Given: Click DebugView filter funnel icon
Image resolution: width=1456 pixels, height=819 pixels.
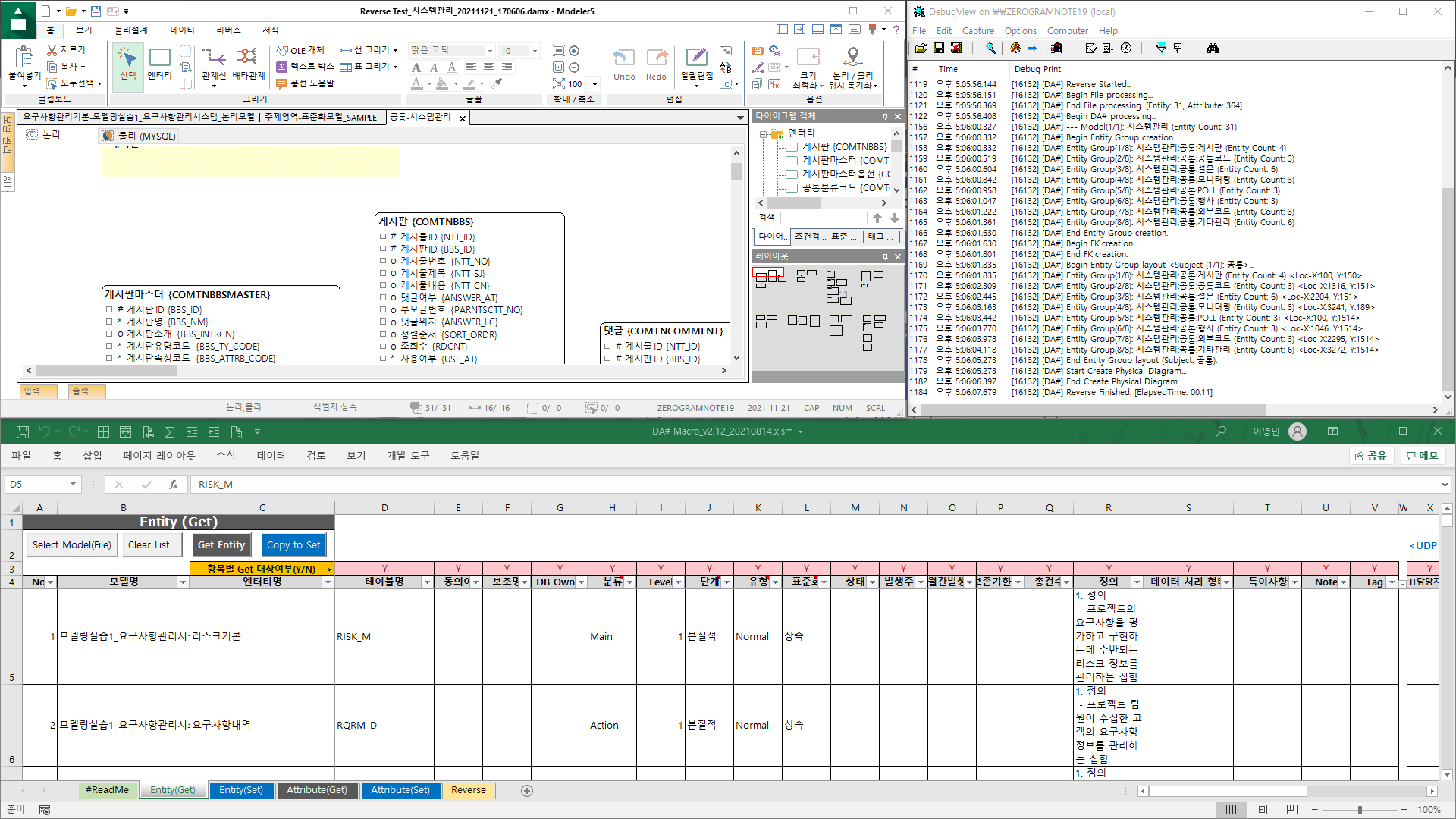Looking at the screenshot, I should pyautogui.click(x=1161, y=48).
